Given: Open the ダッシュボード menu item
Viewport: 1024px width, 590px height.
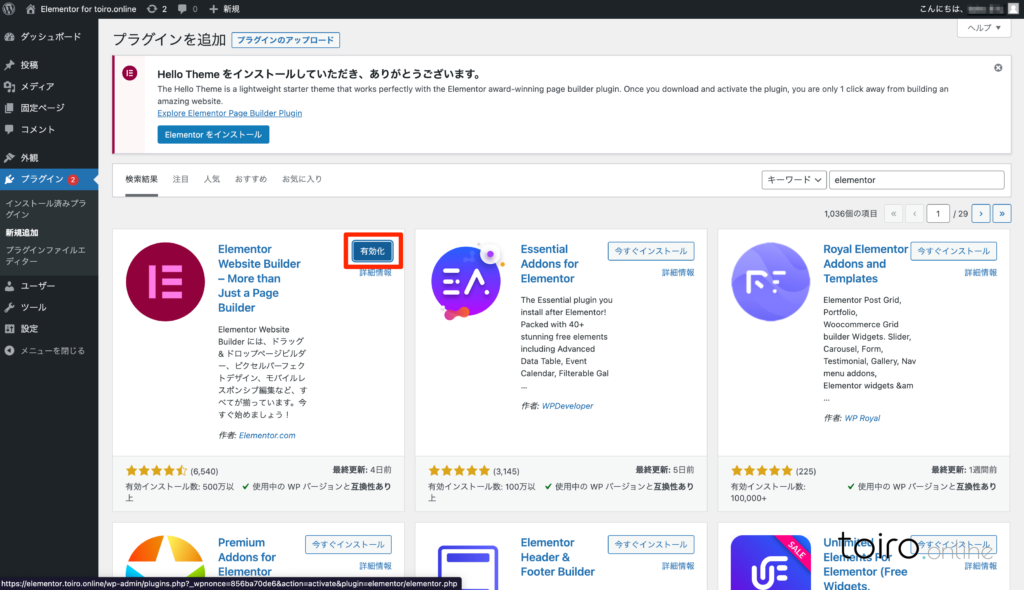Looking at the screenshot, I should [x=50, y=36].
